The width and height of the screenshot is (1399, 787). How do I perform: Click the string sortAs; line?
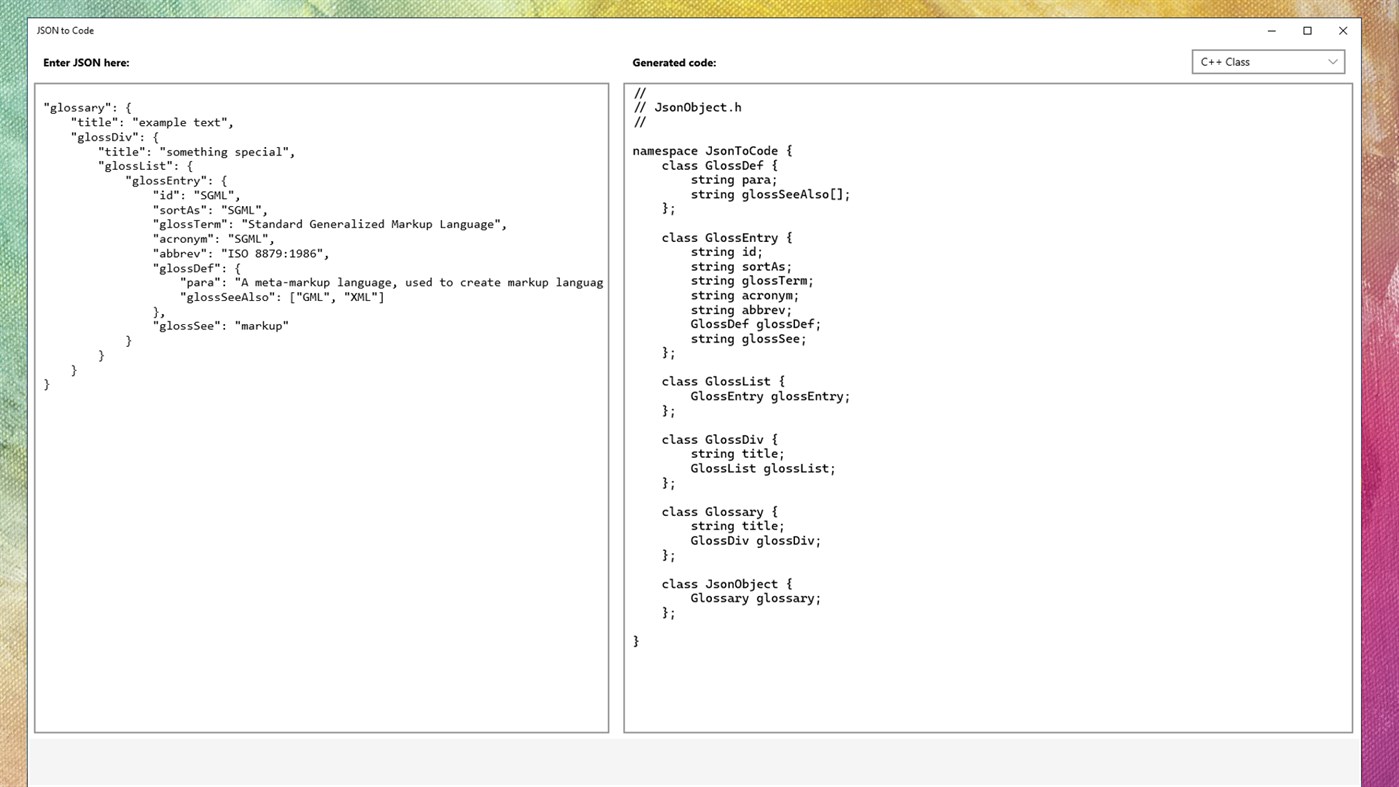point(741,267)
